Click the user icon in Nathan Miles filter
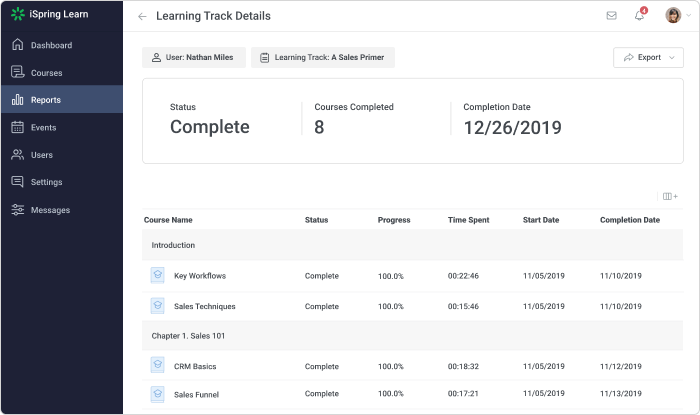This screenshot has width=700, height=415. click(156, 58)
